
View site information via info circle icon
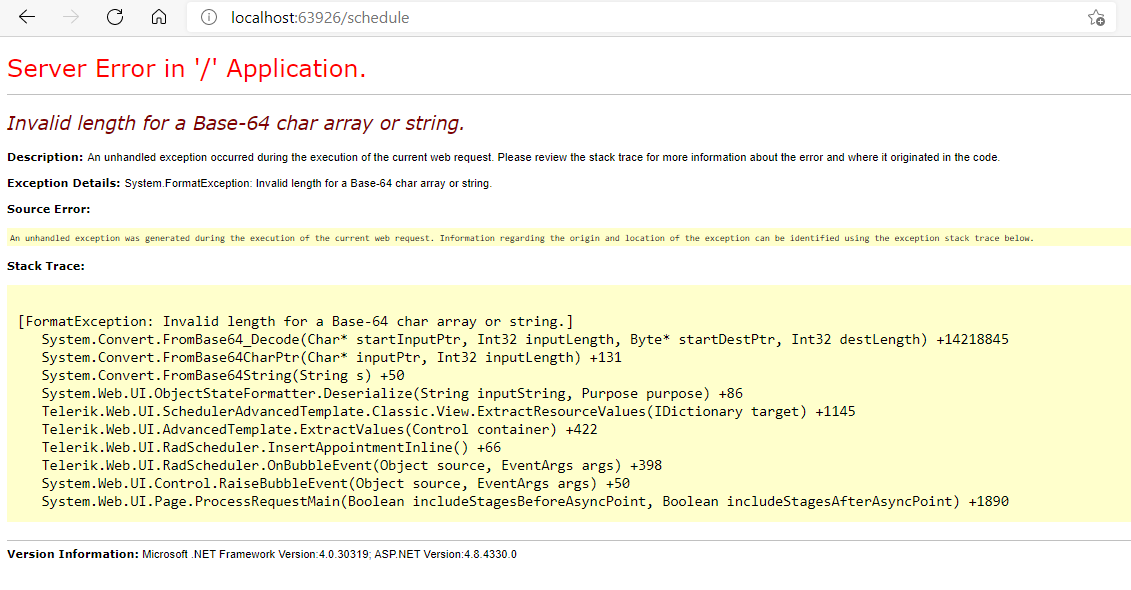pyautogui.click(x=208, y=17)
